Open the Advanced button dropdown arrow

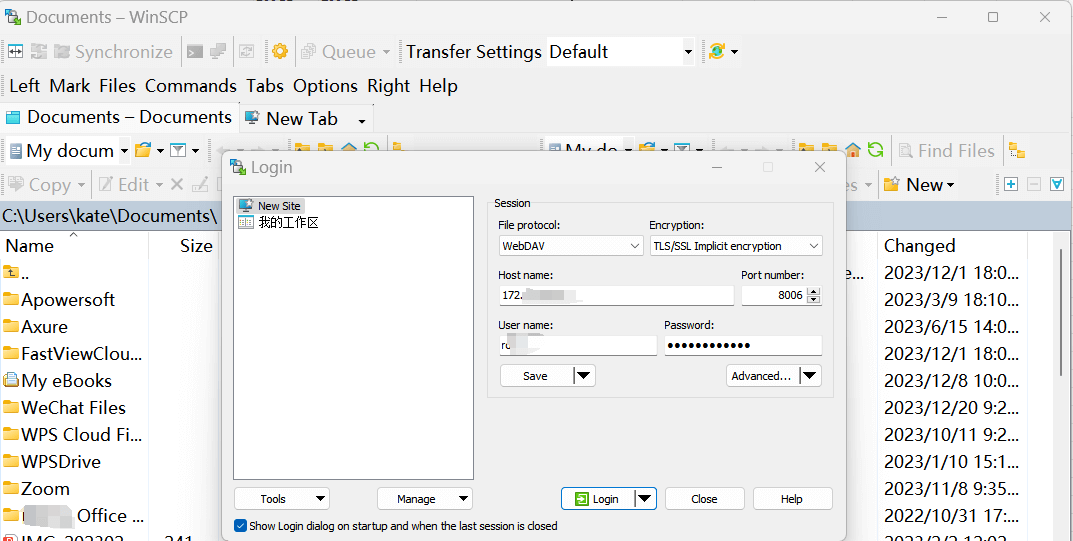[810, 375]
